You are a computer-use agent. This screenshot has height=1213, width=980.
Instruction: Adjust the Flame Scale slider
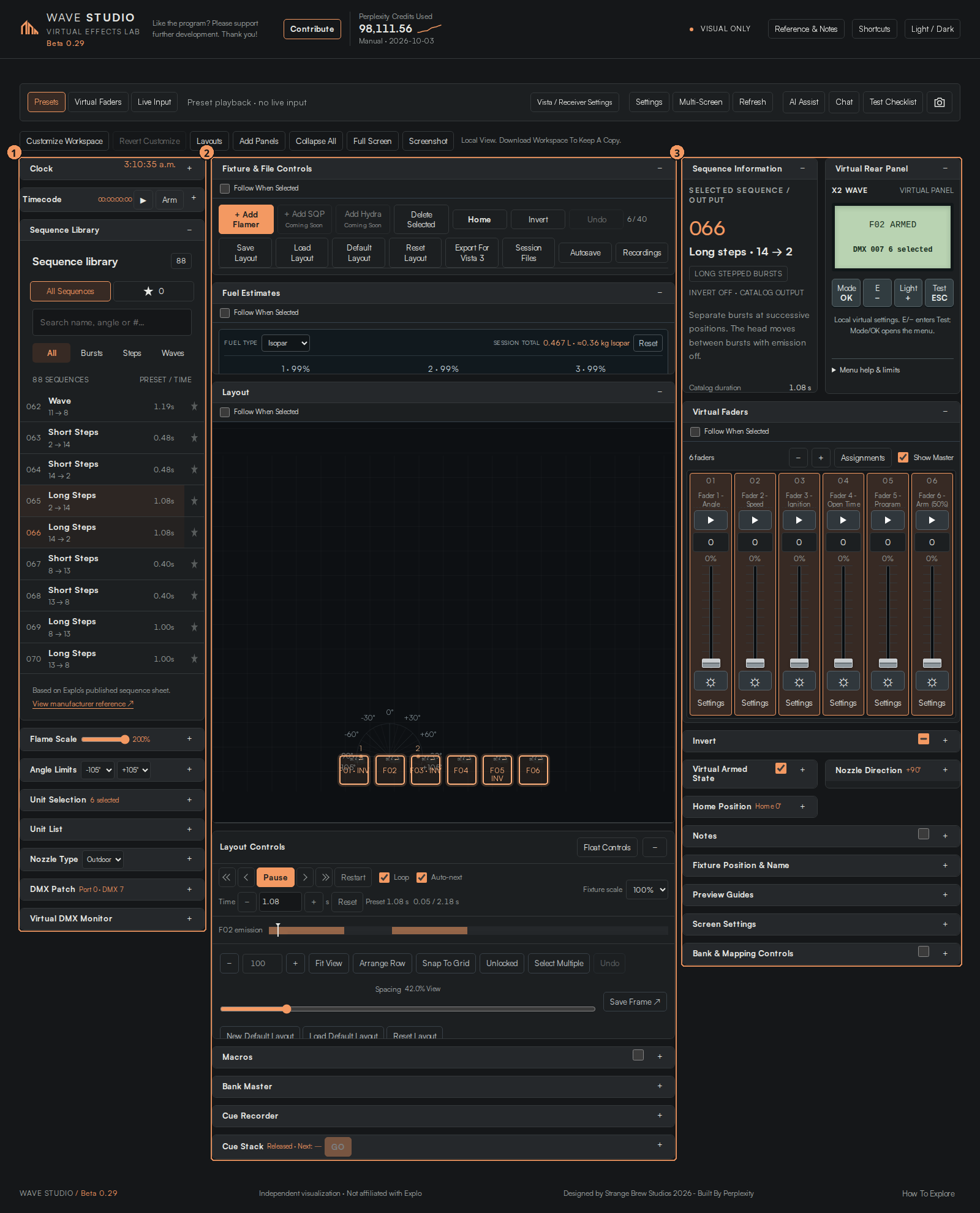[105, 739]
